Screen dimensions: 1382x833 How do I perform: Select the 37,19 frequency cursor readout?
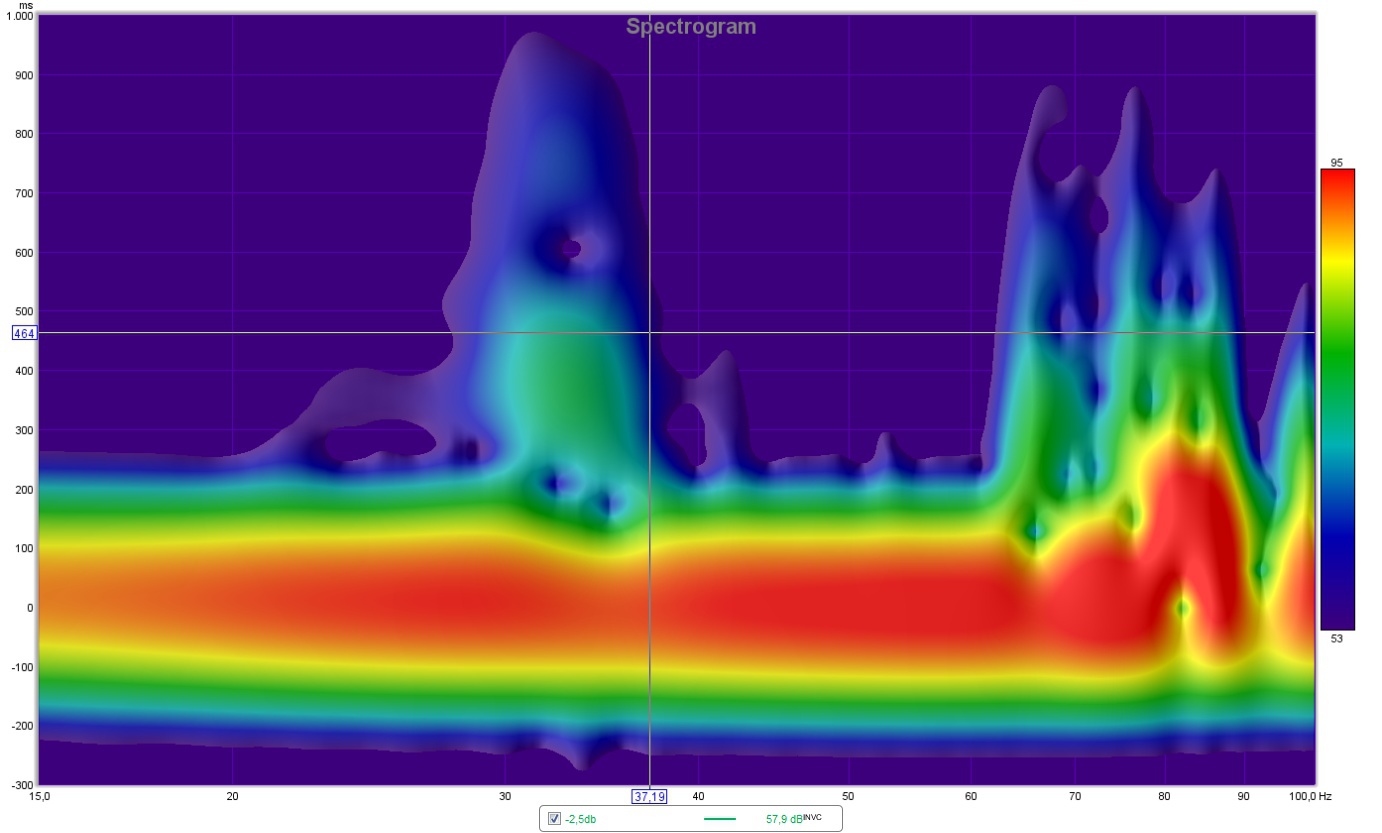tap(649, 797)
